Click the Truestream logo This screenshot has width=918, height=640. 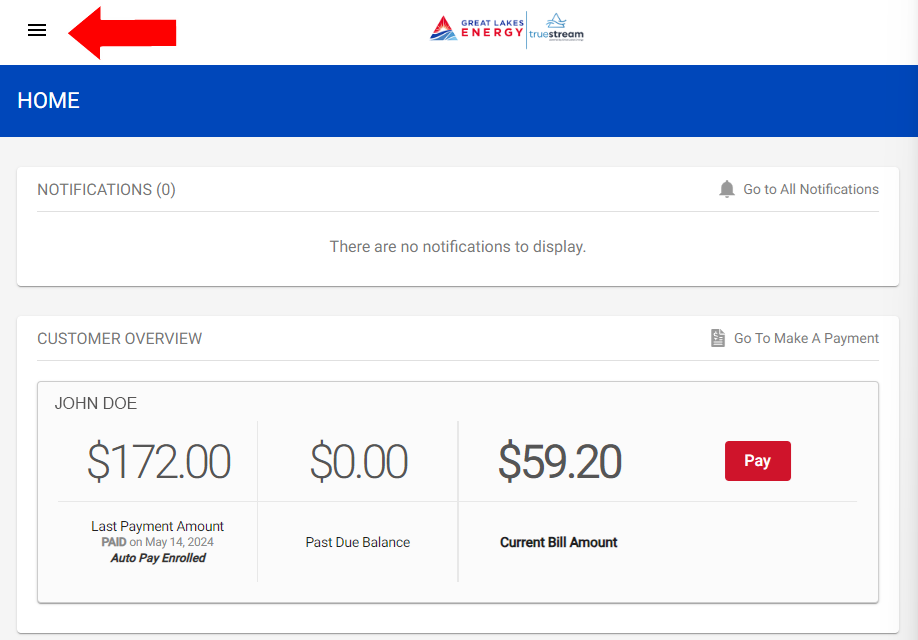coord(556,28)
